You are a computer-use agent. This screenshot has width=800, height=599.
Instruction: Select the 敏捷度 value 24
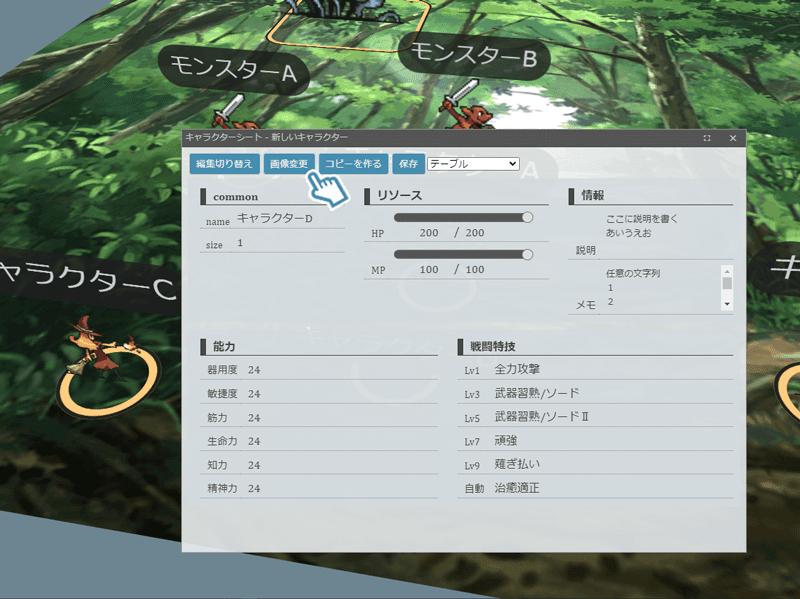tap(254, 394)
